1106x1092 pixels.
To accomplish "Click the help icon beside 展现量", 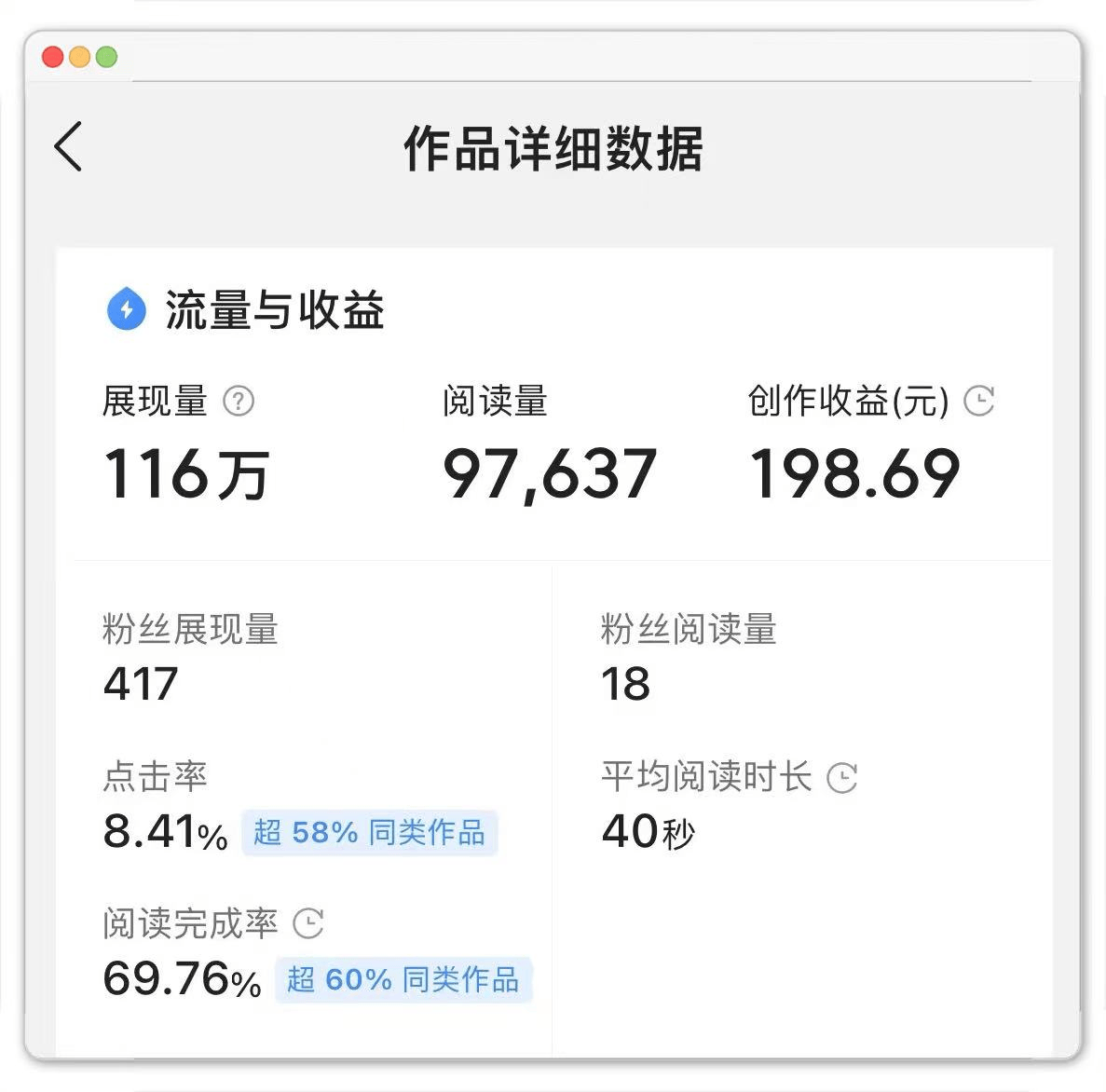I will (239, 402).
